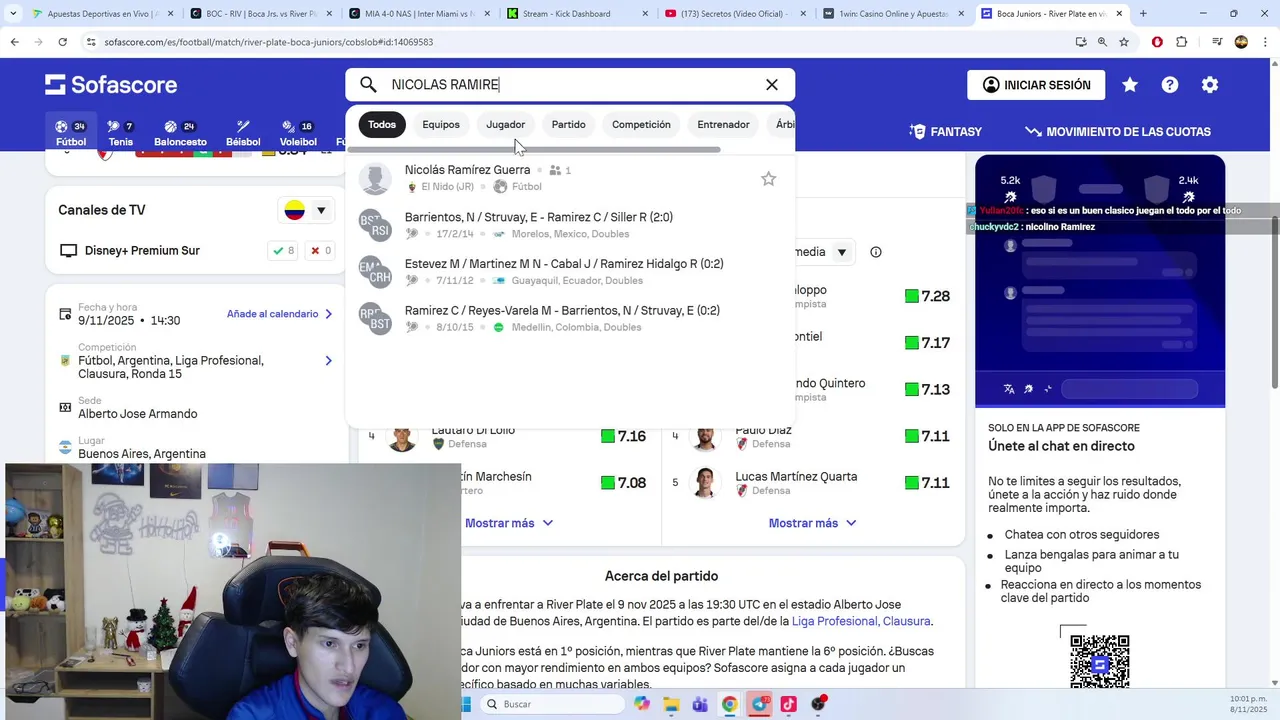Image resolution: width=1280 pixels, height=720 pixels.
Task: Open Estevez M / Martinez M N match result
Action: click(570, 272)
